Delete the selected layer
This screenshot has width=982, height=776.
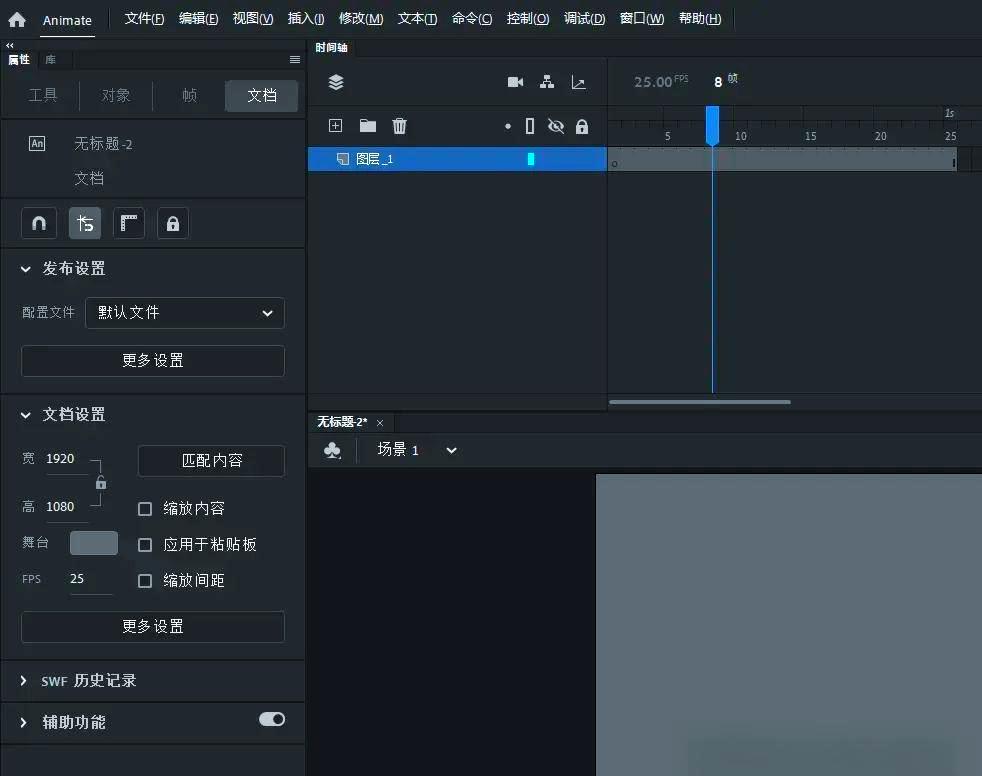point(399,126)
